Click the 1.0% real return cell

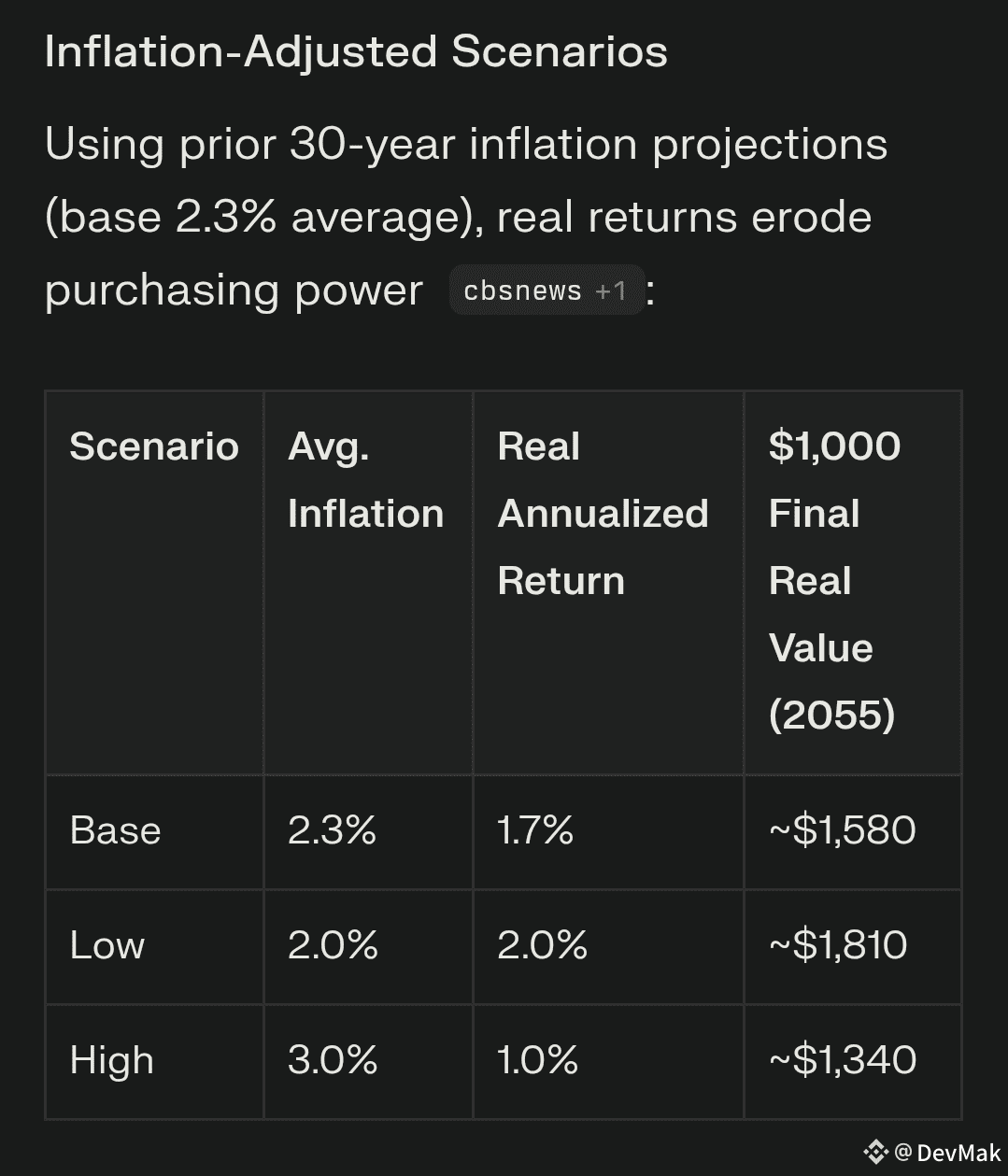[x=538, y=1061]
